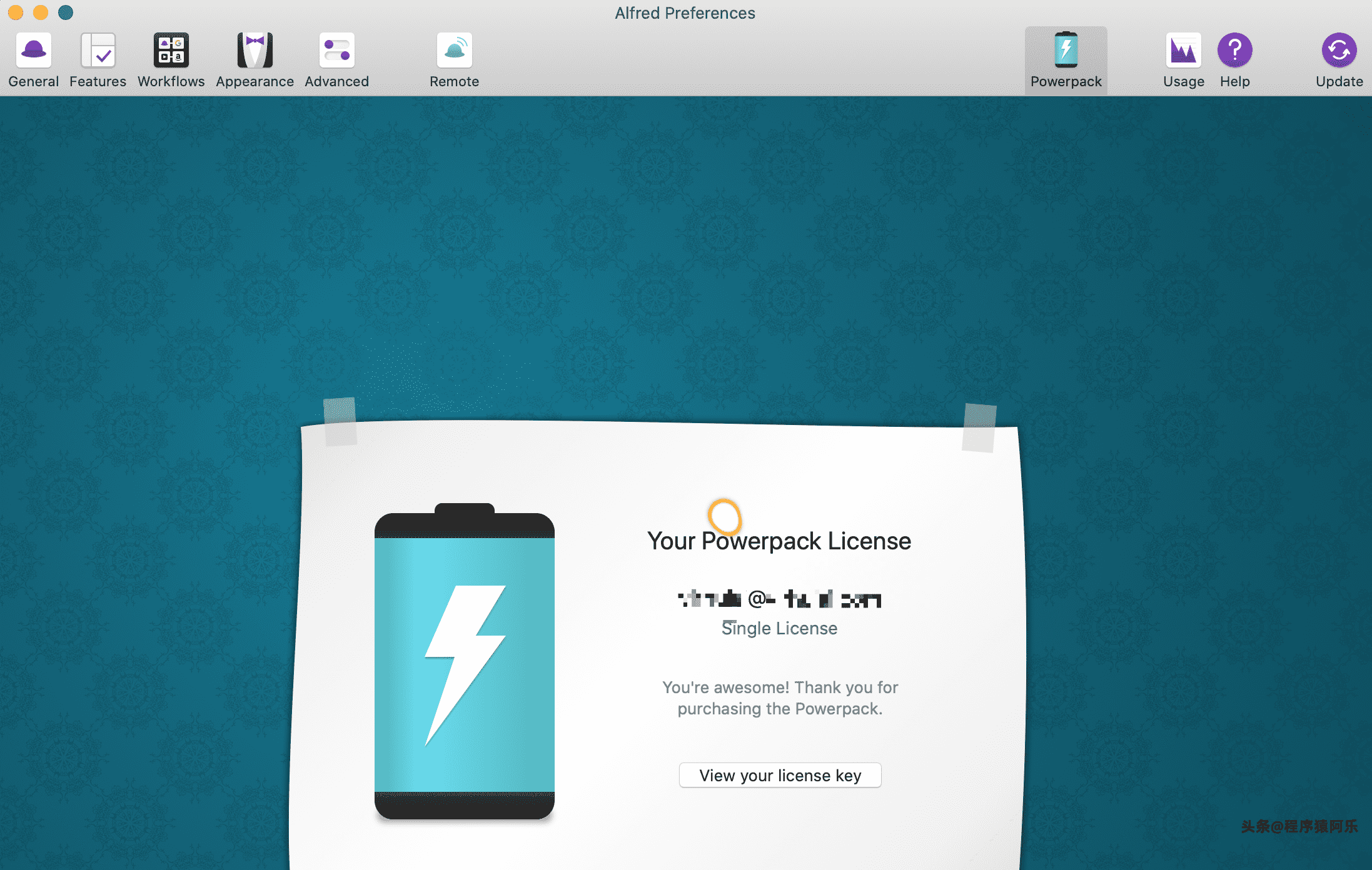The height and width of the screenshot is (870, 1372).
Task: Minimize the Alfred Preferences window
Action: [41, 12]
